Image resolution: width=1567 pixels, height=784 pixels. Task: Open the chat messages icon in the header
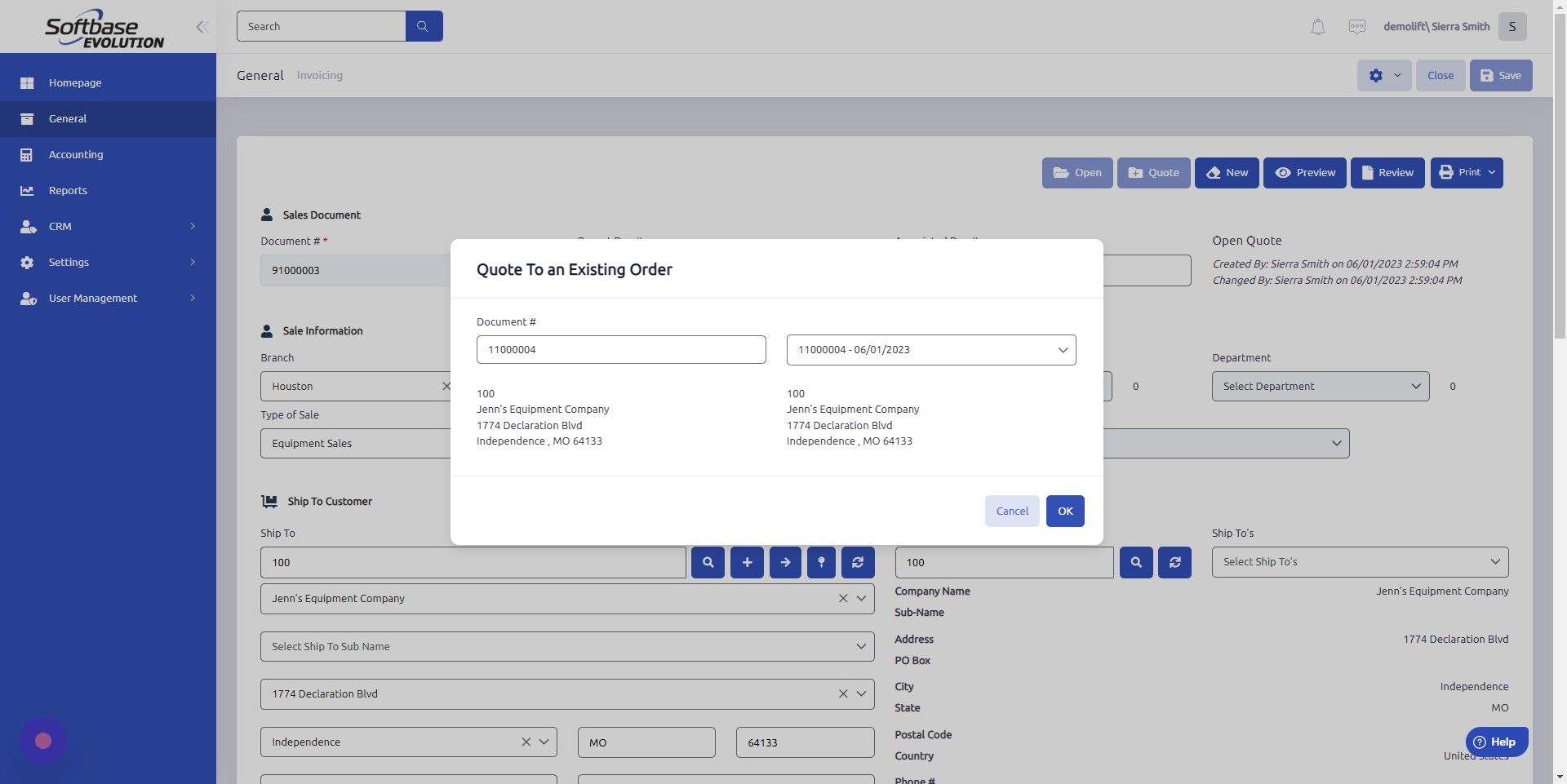1356,26
